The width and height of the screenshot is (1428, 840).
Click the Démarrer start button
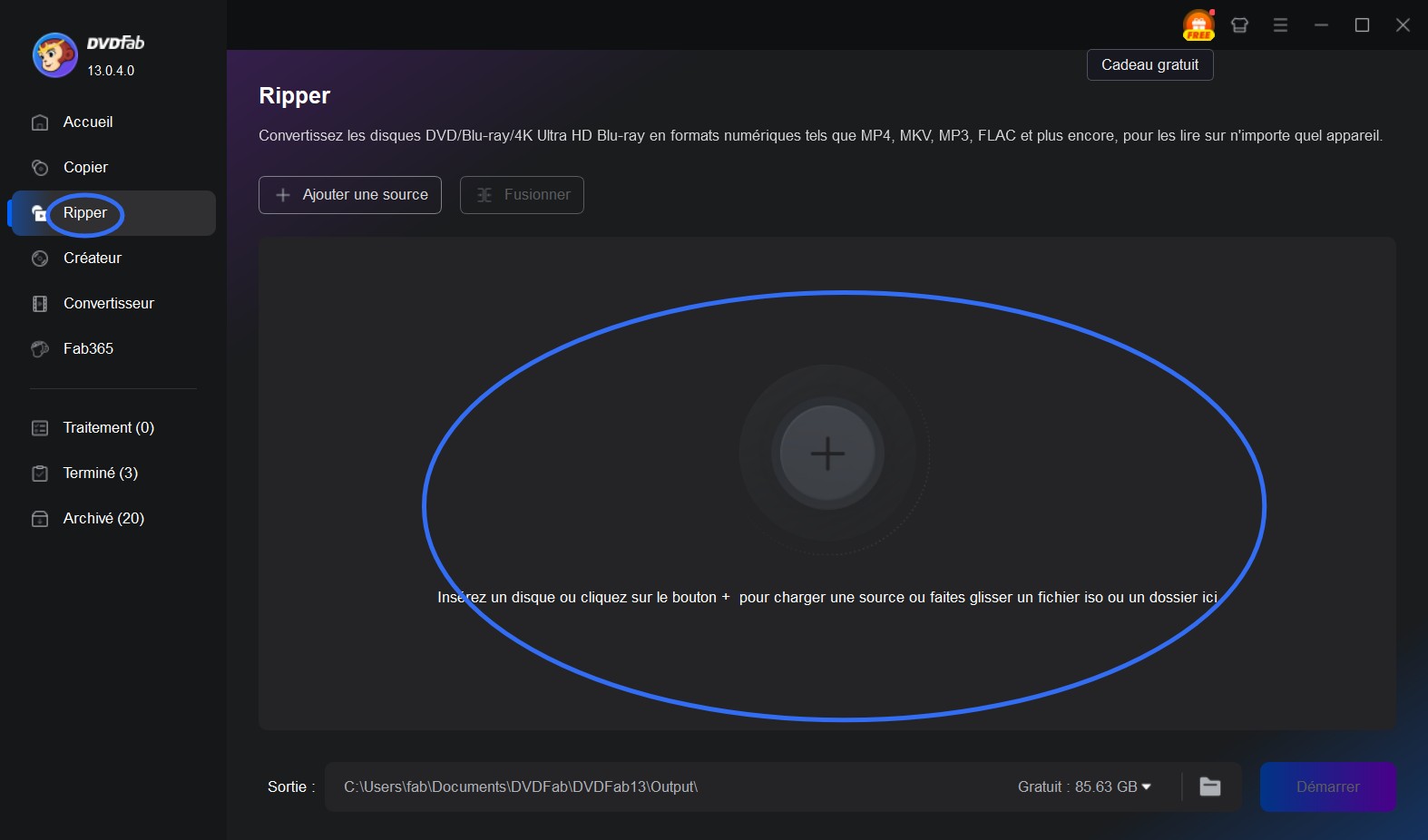pyautogui.click(x=1328, y=787)
